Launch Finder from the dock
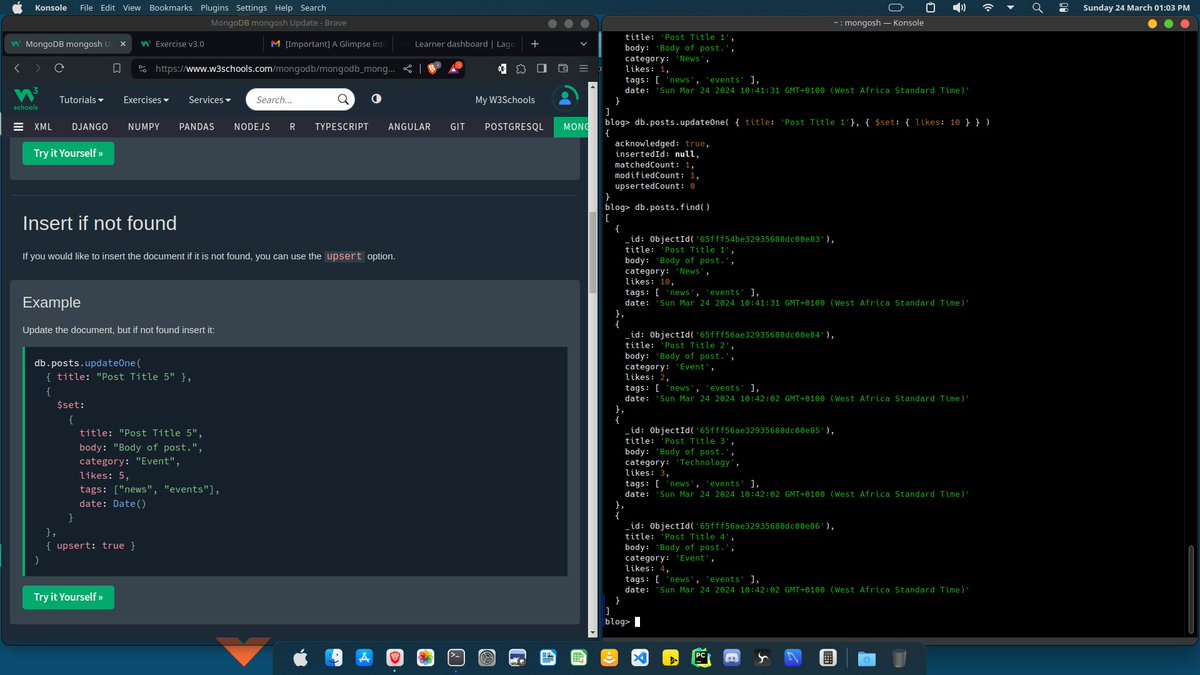 tap(333, 657)
